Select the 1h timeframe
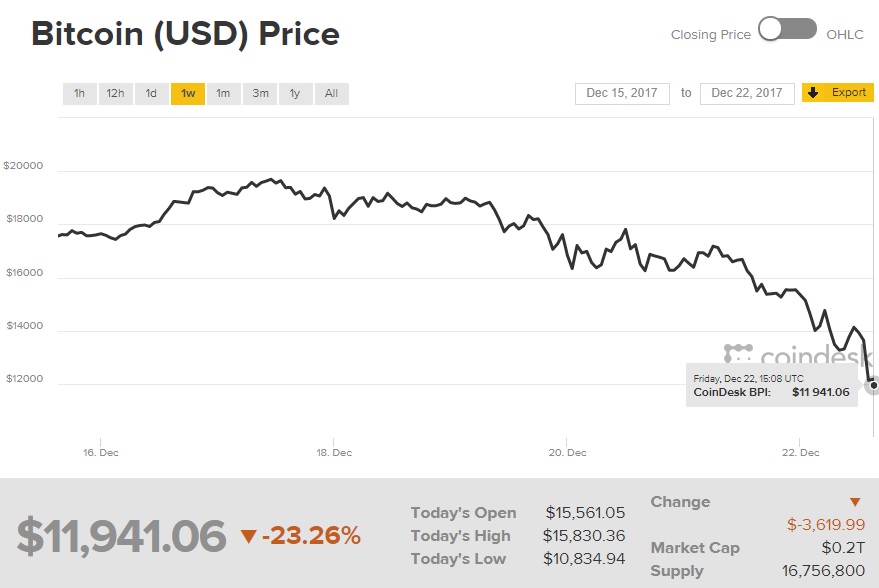 [79, 93]
